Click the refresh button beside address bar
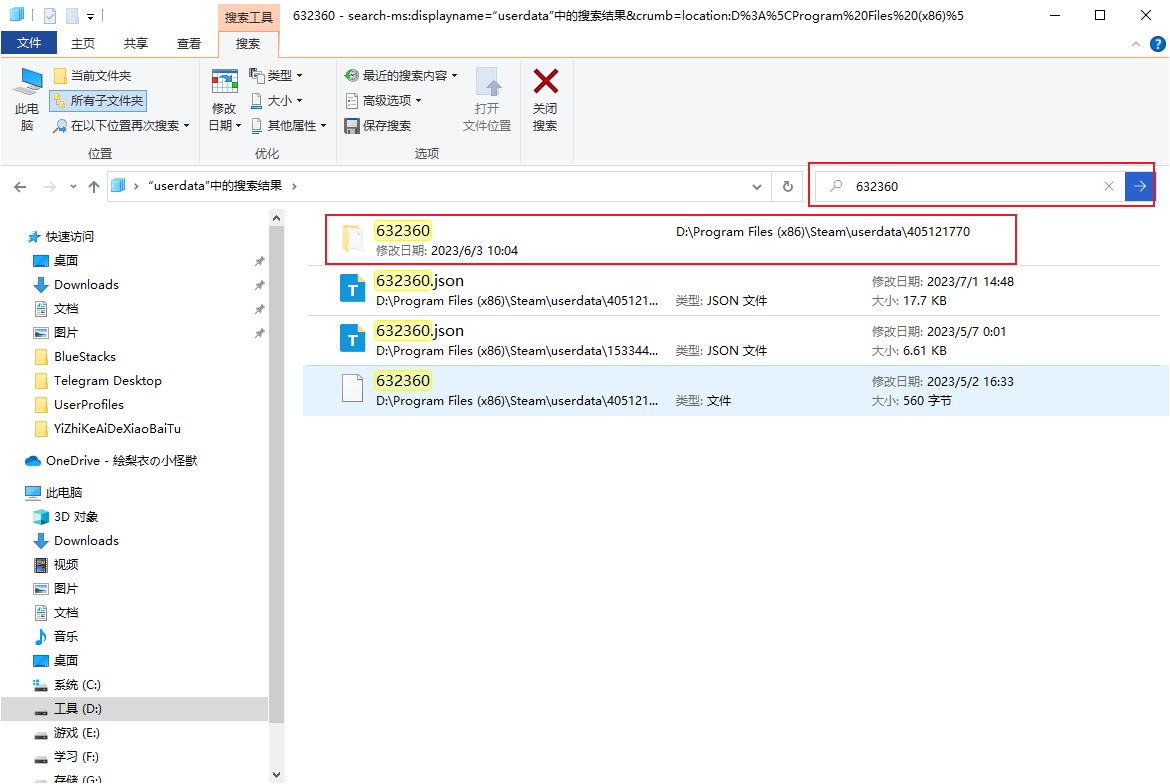 click(788, 186)
